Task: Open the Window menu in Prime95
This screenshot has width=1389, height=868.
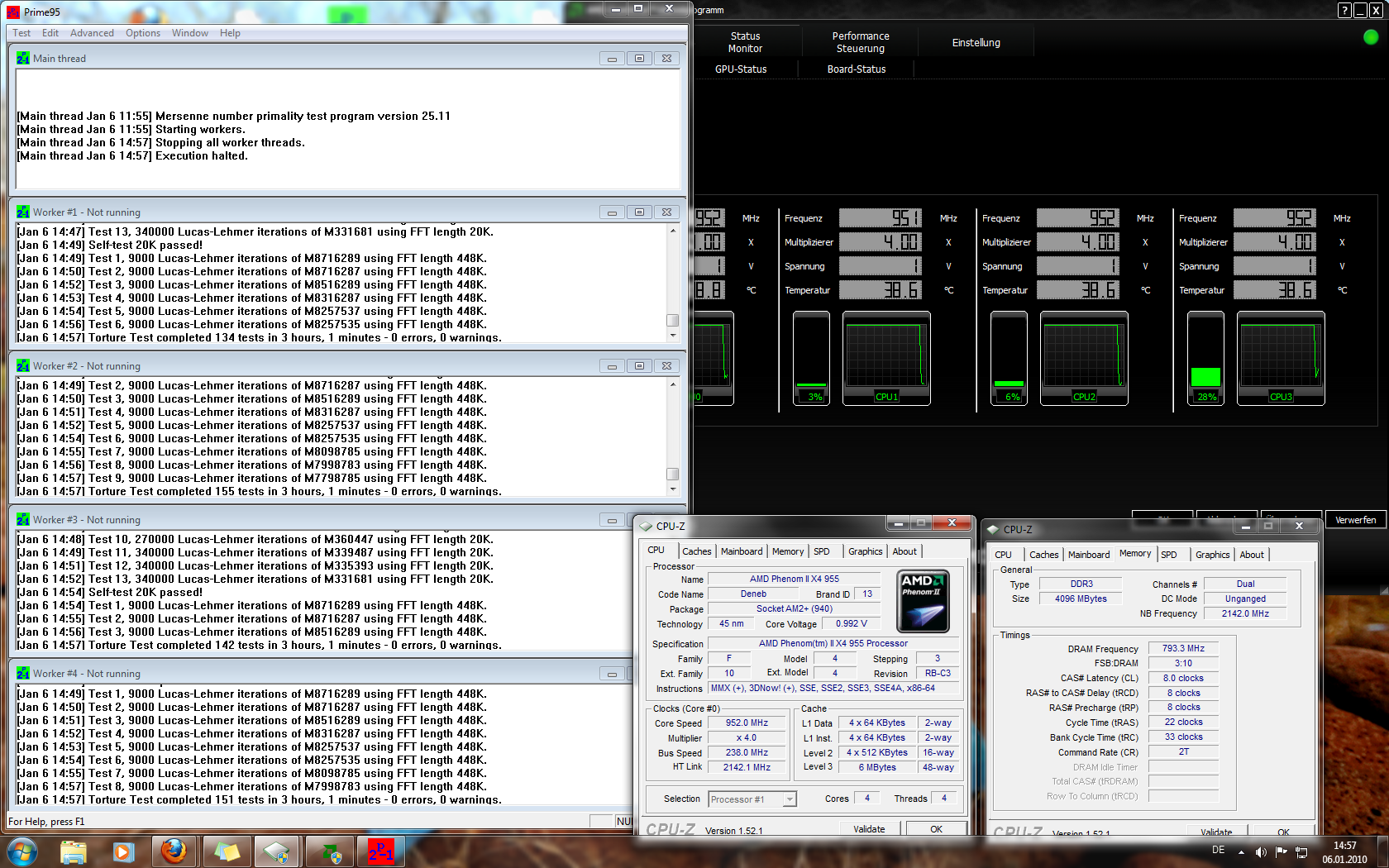Action: click(x=190, y=33)
